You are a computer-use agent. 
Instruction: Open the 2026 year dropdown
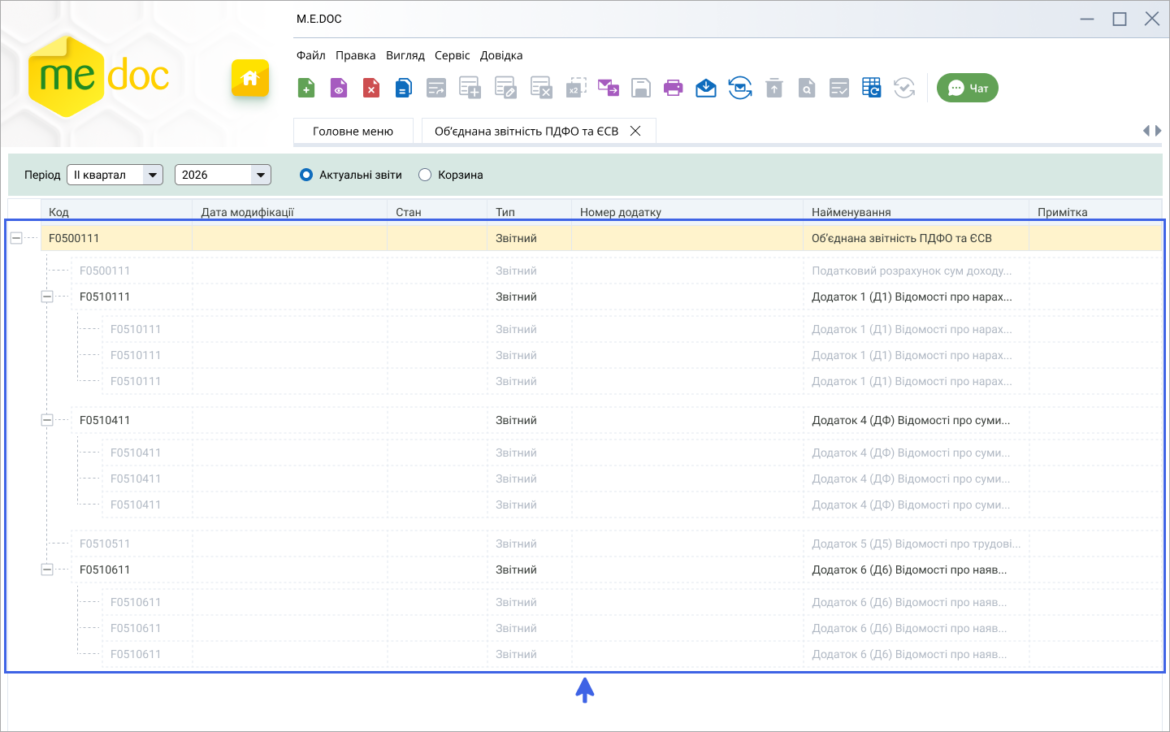click(x=222, y=175)
